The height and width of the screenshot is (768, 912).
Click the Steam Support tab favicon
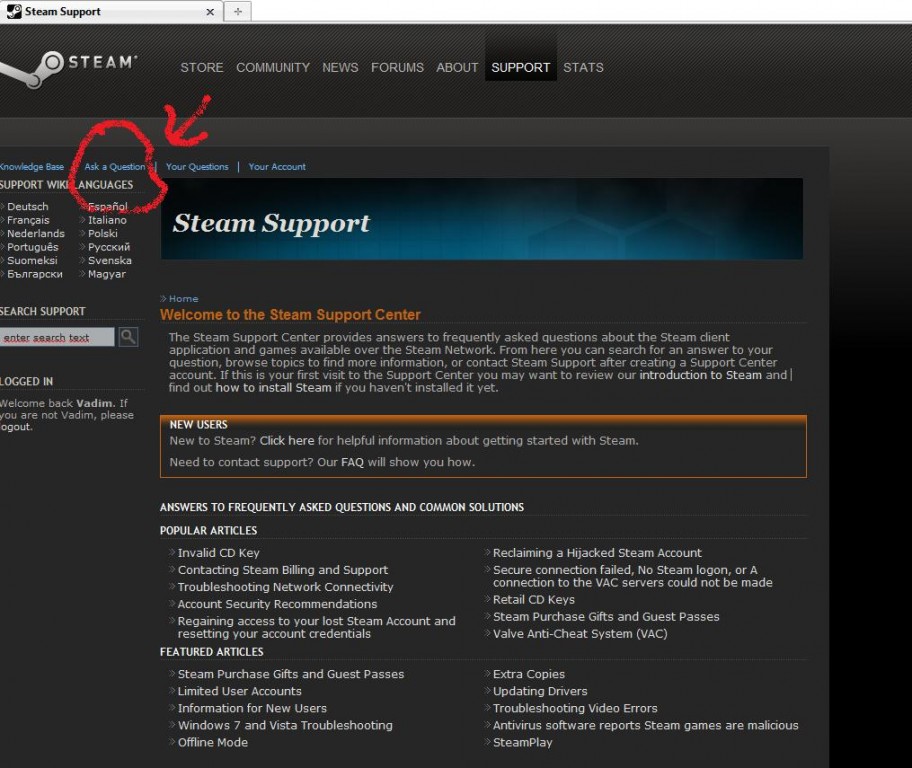point(13,11)
